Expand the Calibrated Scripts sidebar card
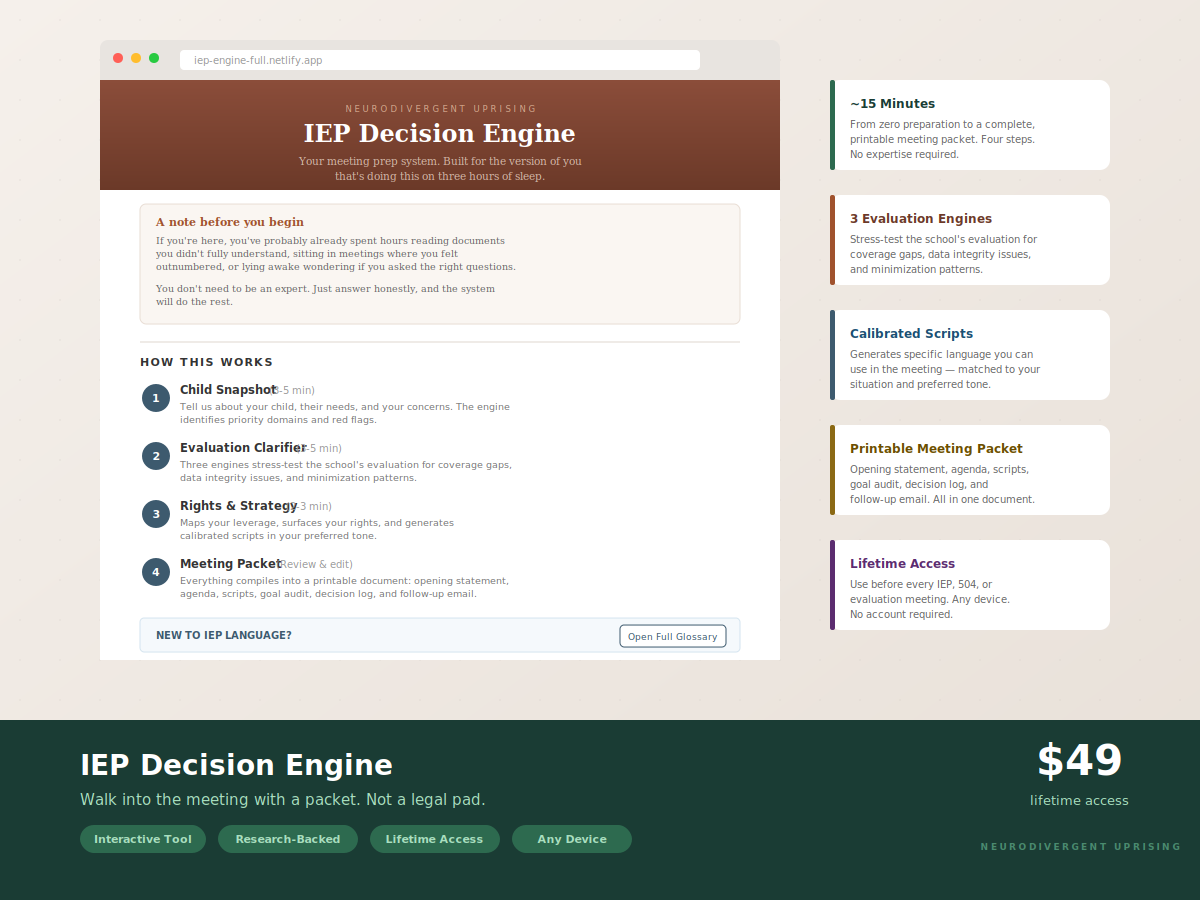 pyautogui.click(x=969, y=354)
